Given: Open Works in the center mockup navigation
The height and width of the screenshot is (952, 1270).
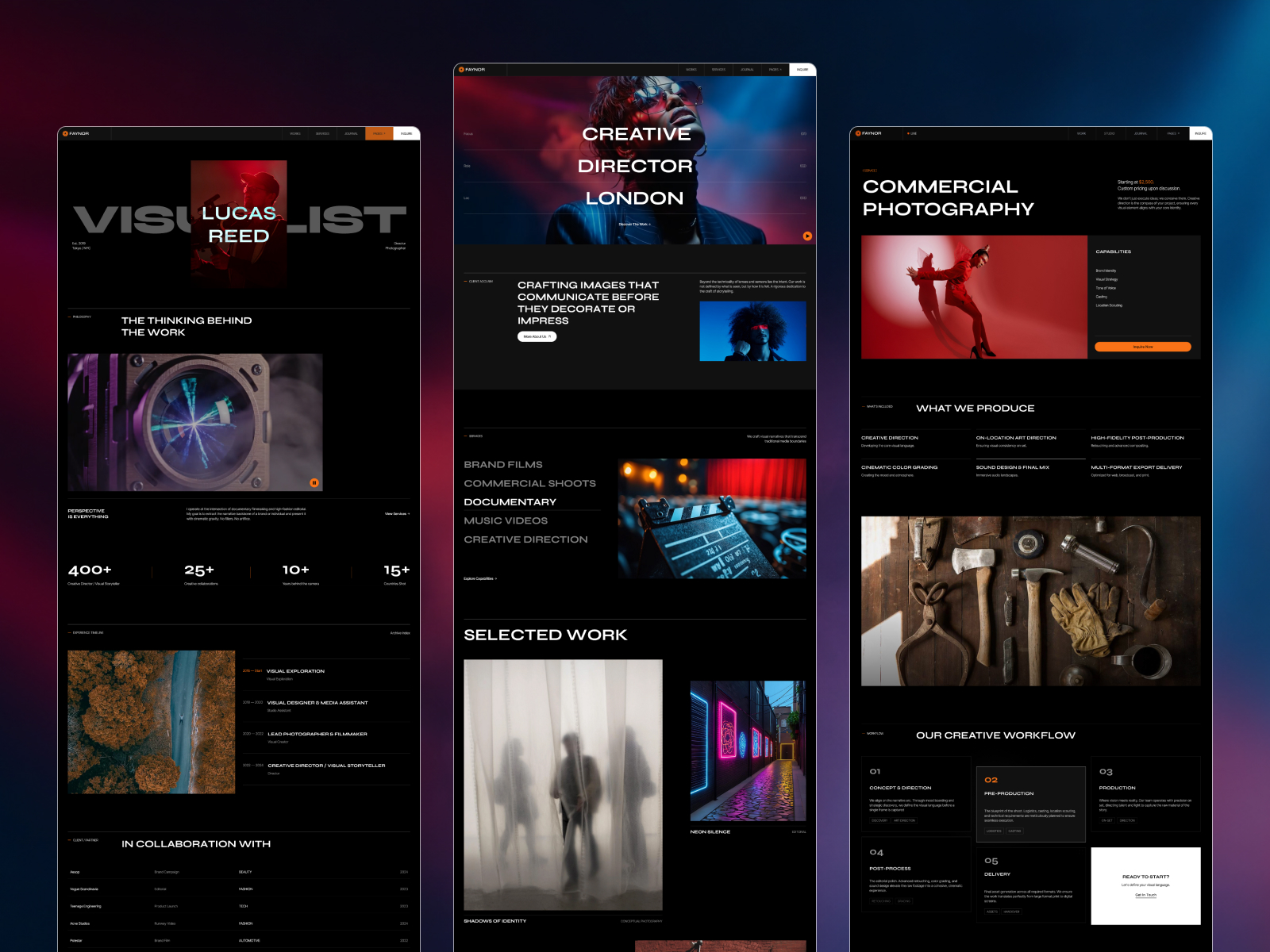Looking at the screenshot, I should (691, 70).
